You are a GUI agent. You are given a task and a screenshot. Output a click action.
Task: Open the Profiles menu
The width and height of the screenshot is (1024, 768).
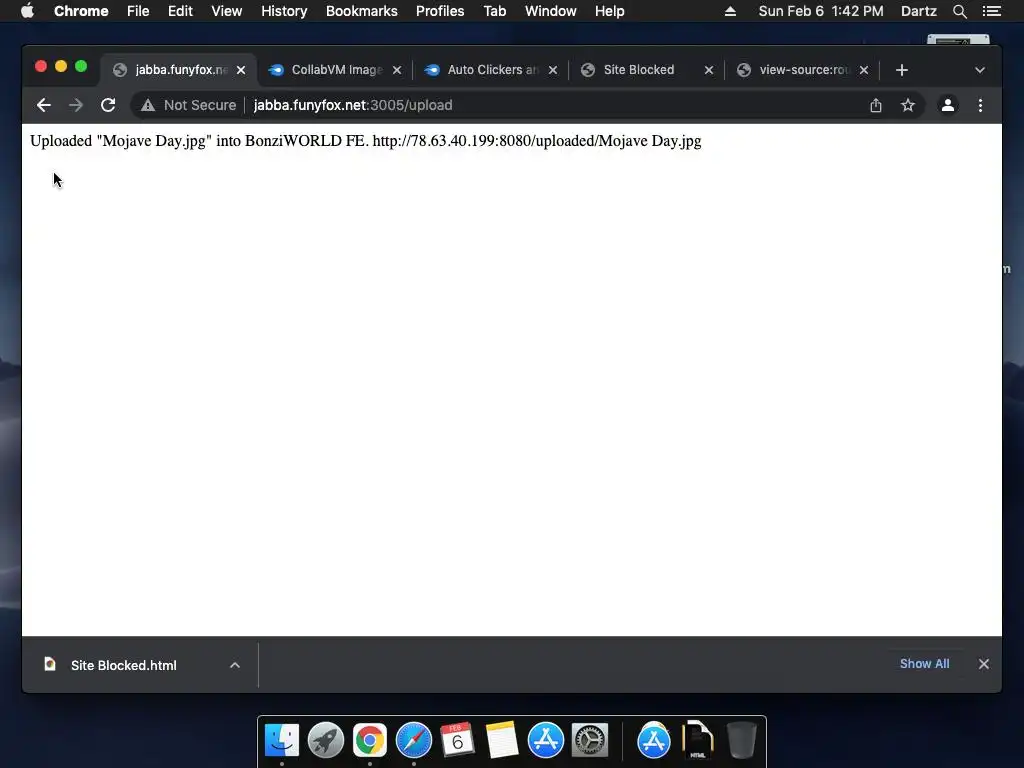point(440,11)
